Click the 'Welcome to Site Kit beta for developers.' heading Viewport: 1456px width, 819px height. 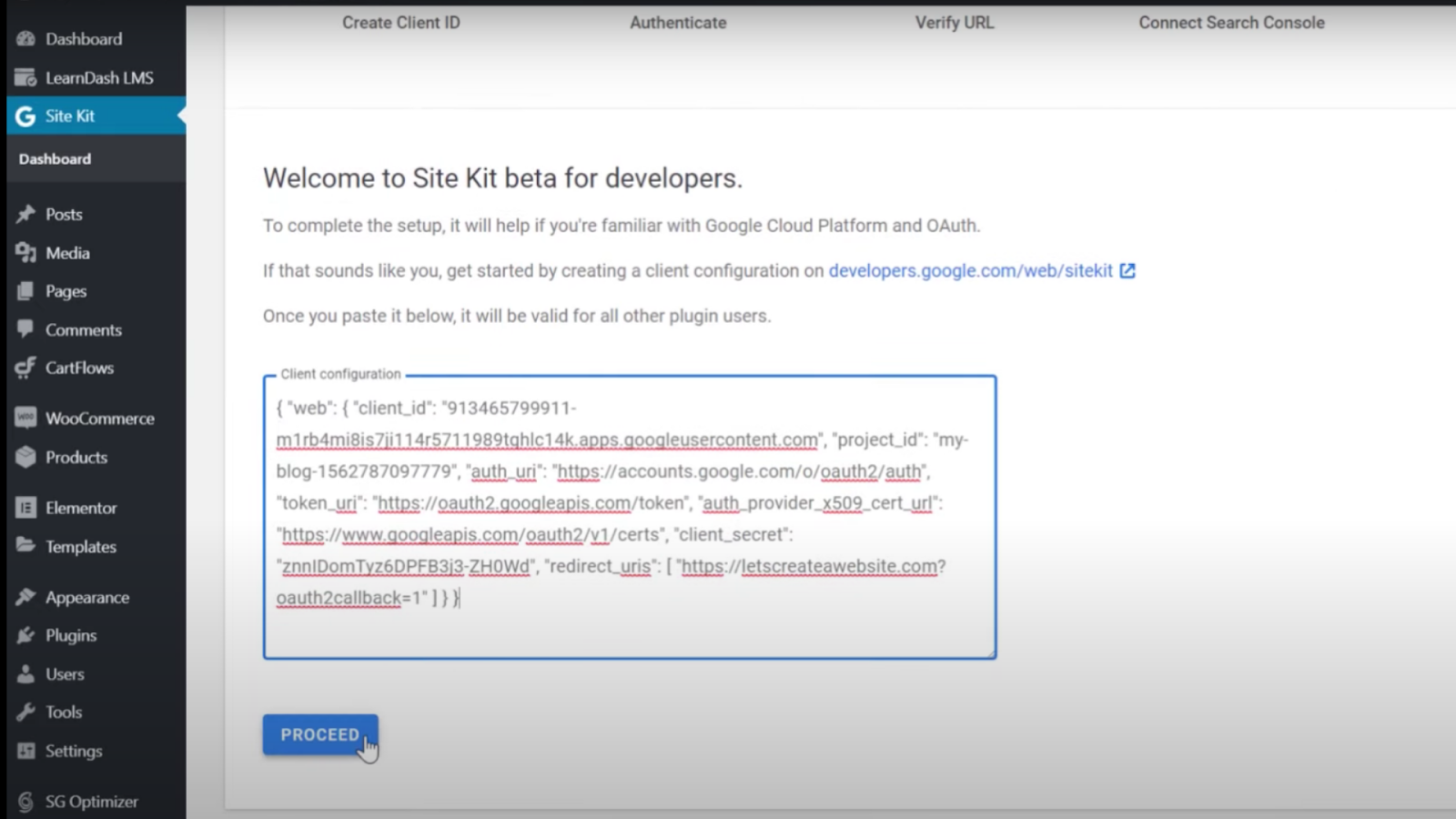pos(502,178)
